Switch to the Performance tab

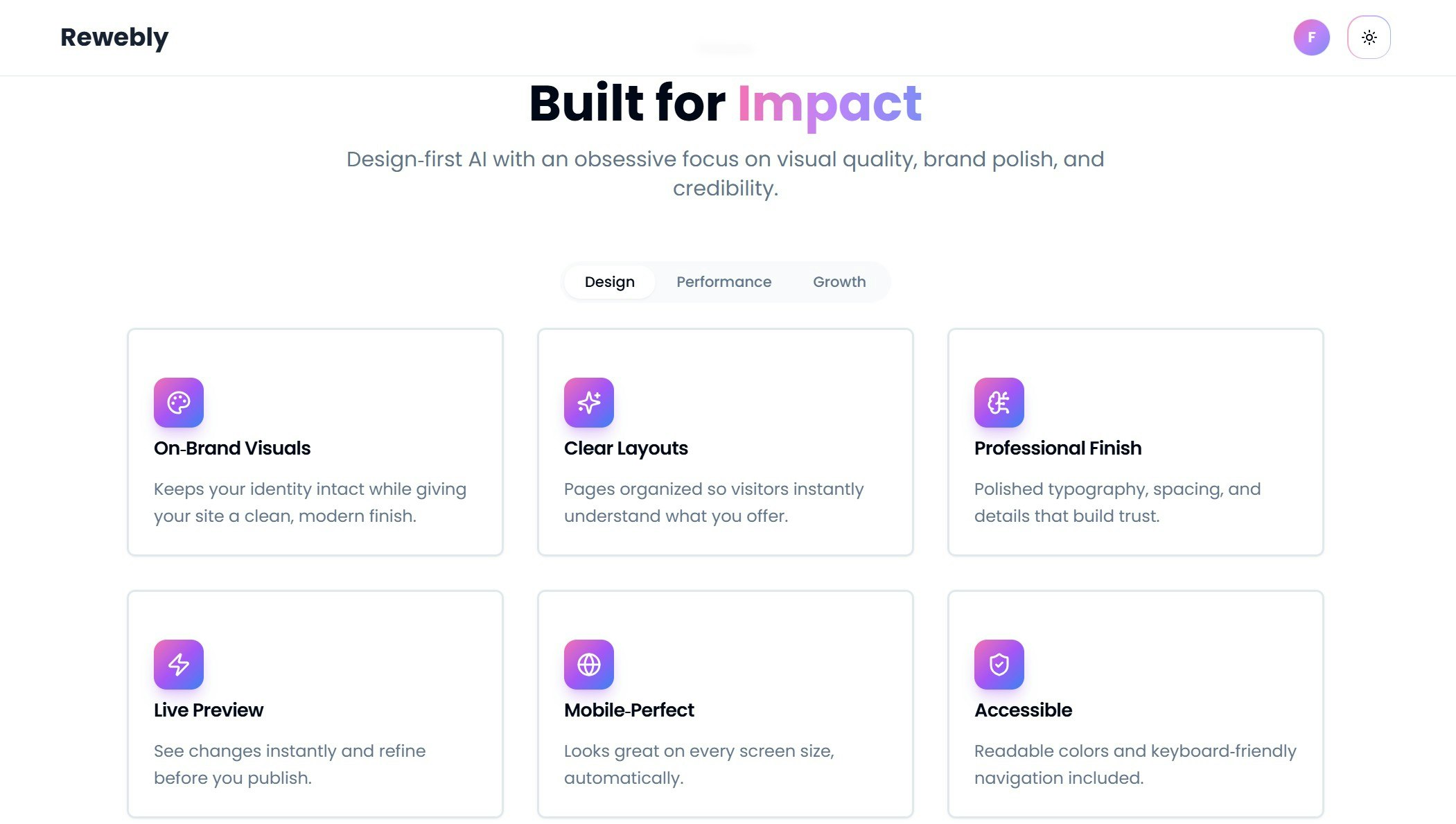[x=723, y=282]
